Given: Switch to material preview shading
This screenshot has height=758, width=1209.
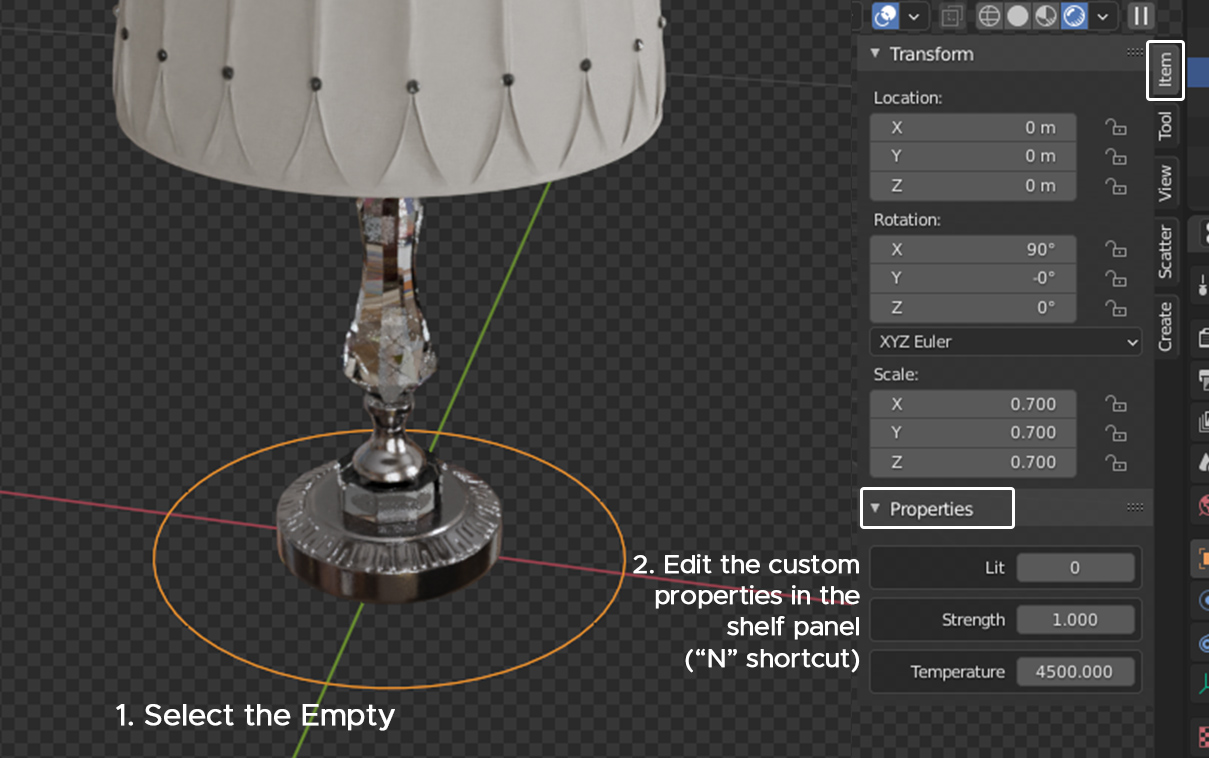Looking at the screenshot, I should pos(1045,16).
